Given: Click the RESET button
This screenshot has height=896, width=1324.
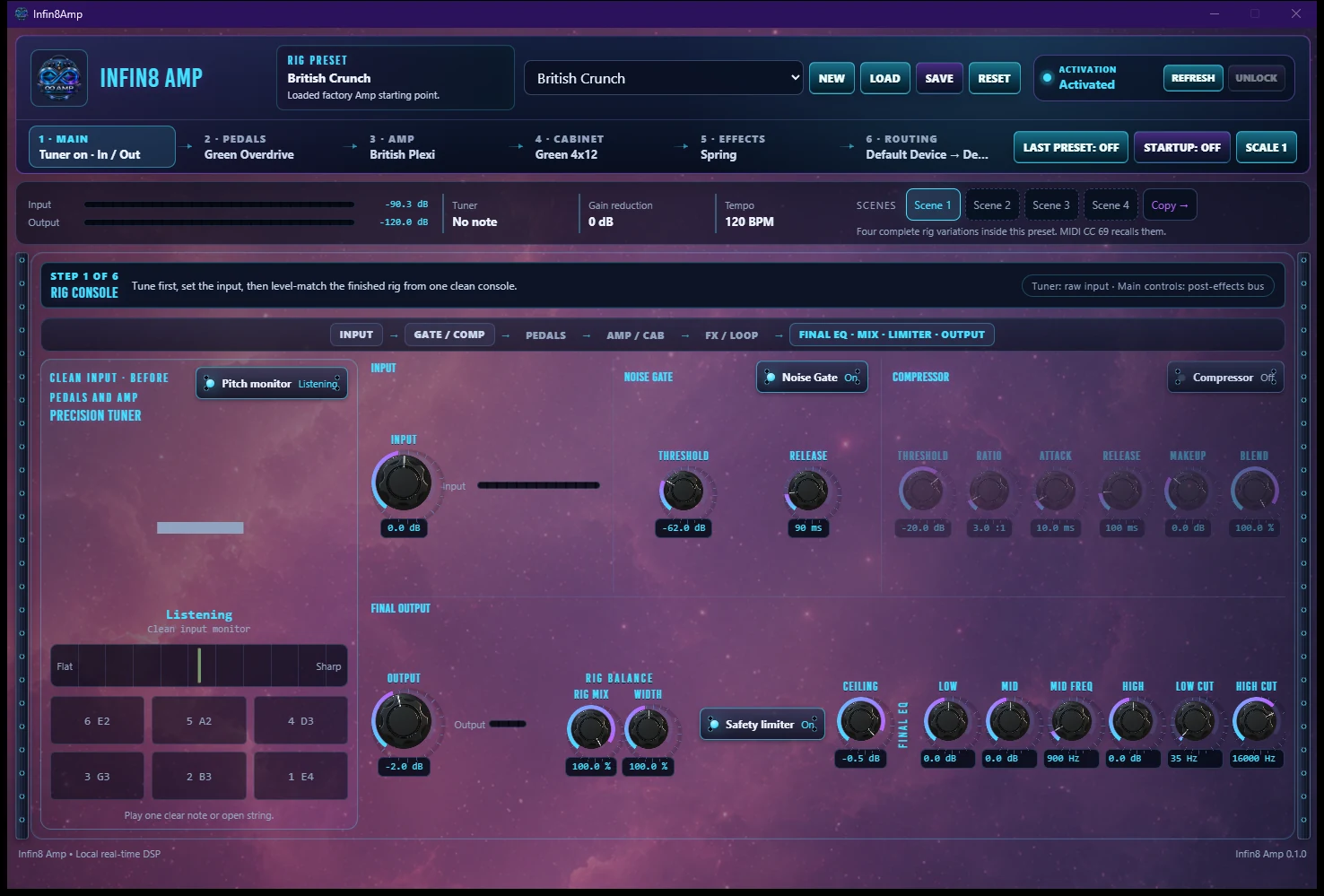Looking at the screenshot, I should (994, 78).
